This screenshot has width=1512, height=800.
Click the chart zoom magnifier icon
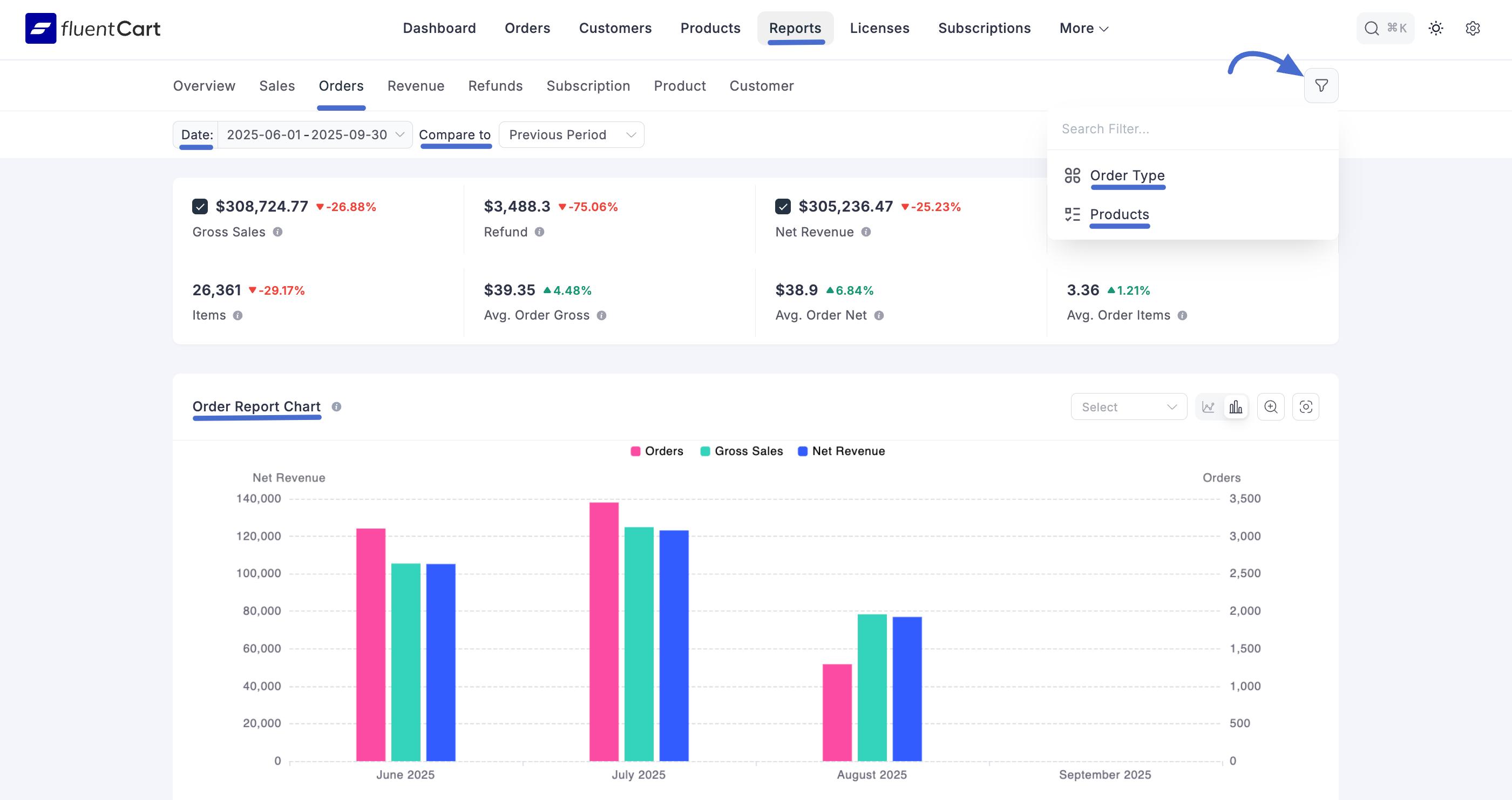tap(1271, 407)
